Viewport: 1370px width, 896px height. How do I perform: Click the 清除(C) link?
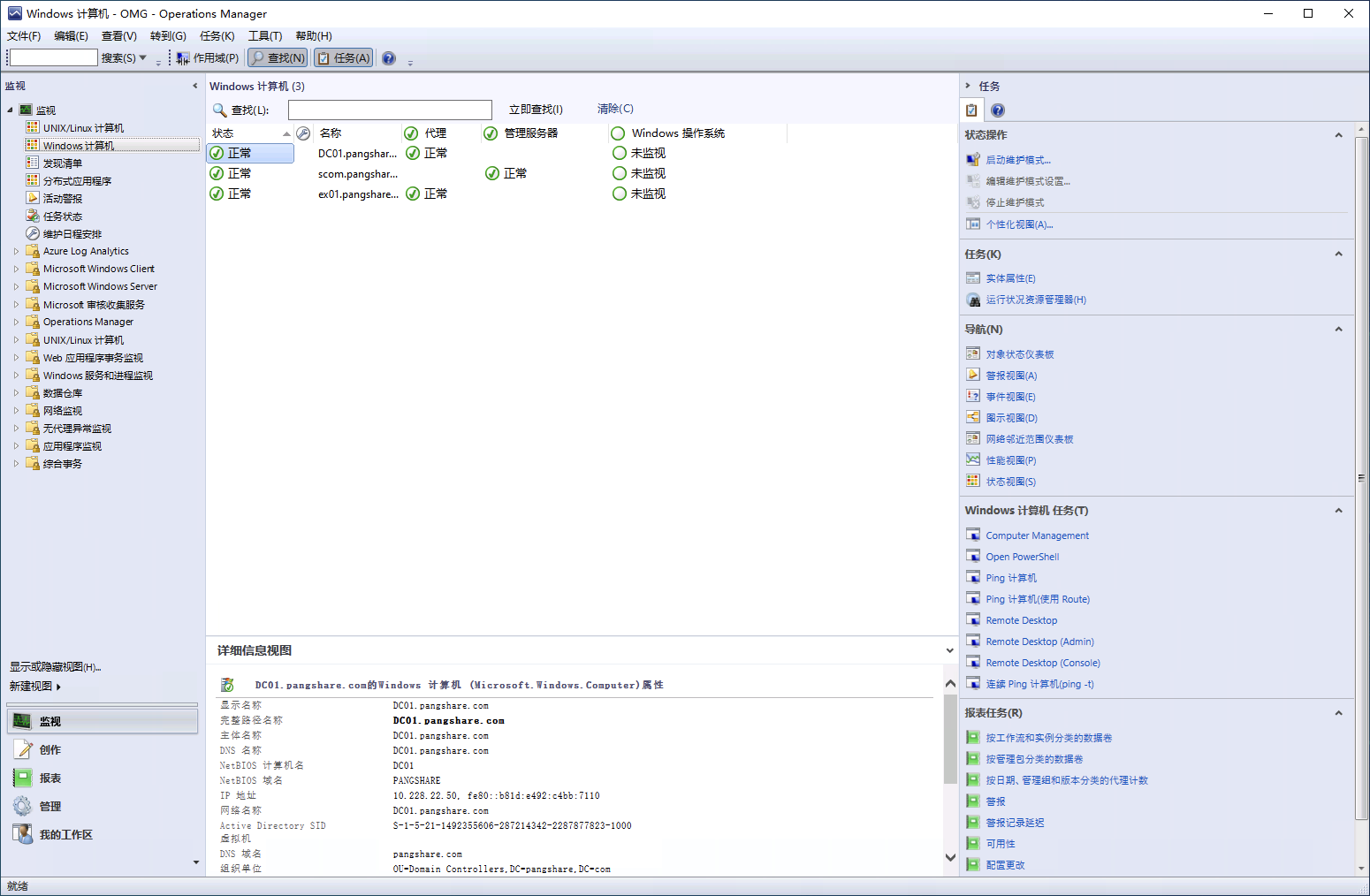point(617,108)
